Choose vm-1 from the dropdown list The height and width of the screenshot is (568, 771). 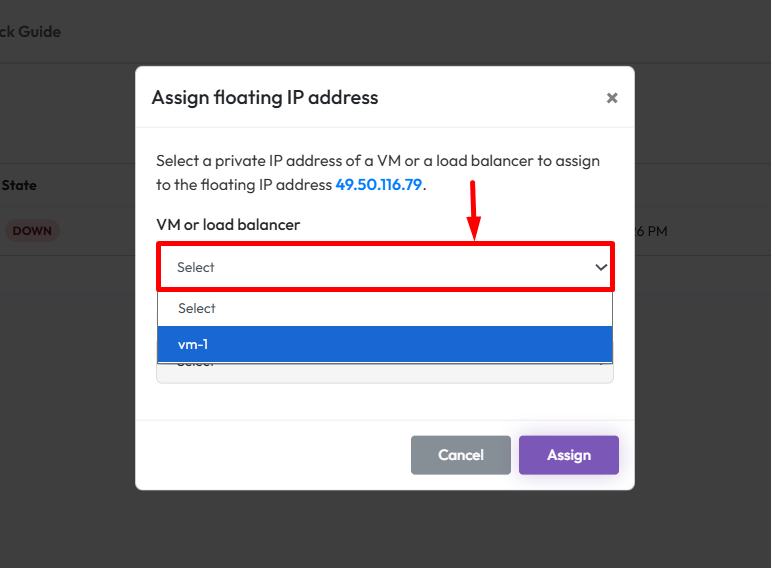385,345
